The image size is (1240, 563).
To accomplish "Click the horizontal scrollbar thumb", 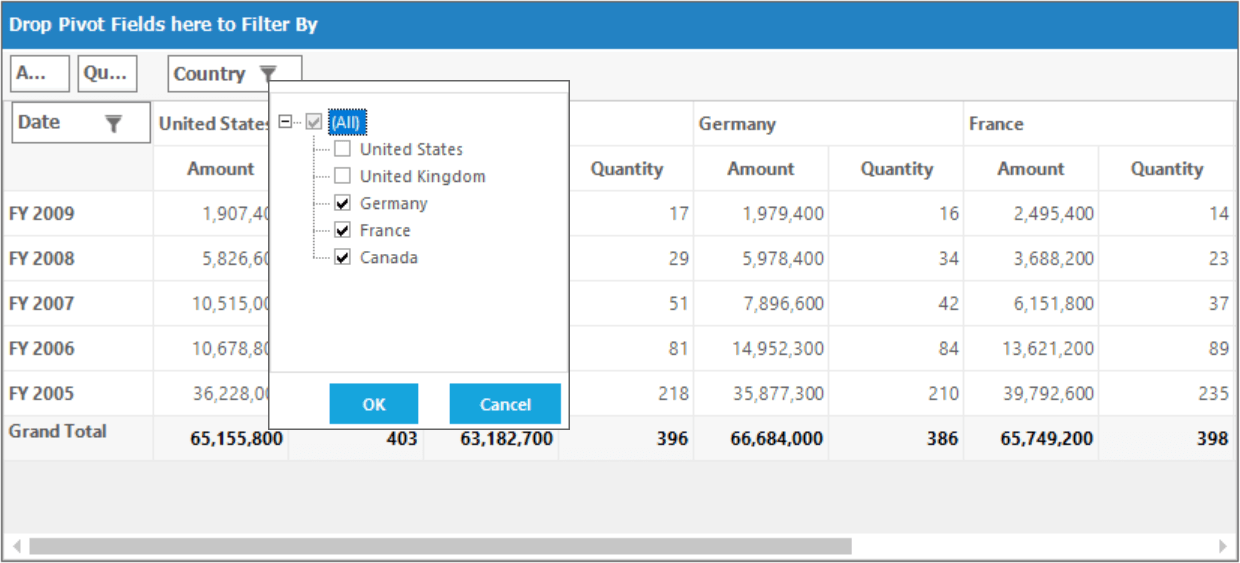I will point(440,547).
